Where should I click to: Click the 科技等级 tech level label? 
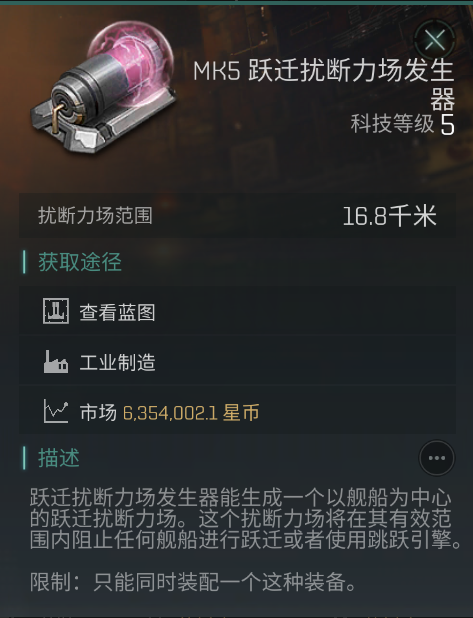[x=392, y=124]
